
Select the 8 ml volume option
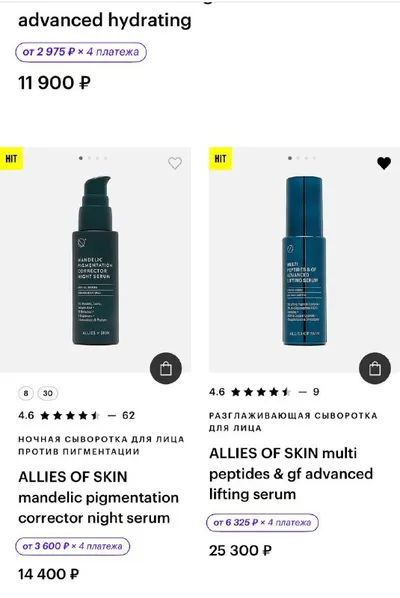pos(26,393)
